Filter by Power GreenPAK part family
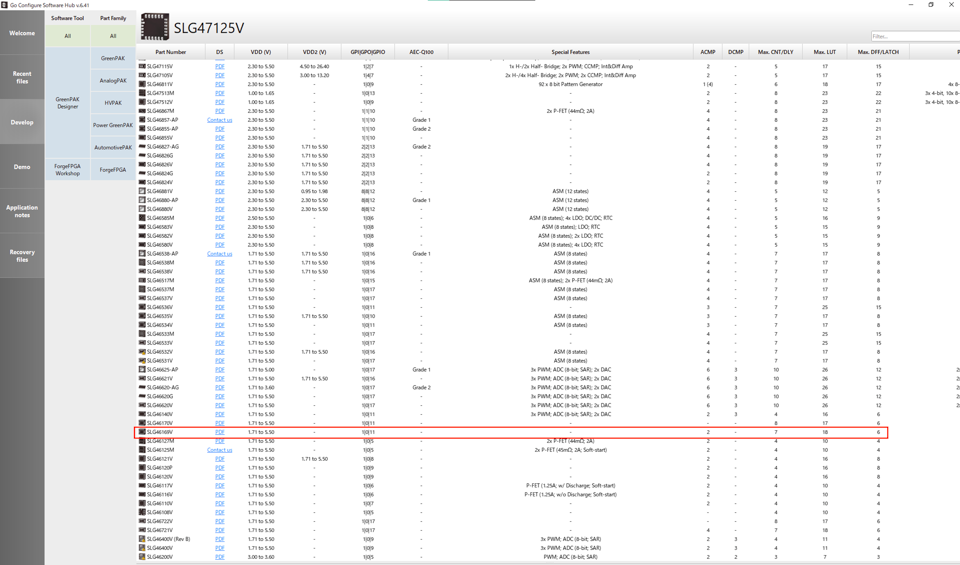This screenshot has height=565, width=960. 113,125
